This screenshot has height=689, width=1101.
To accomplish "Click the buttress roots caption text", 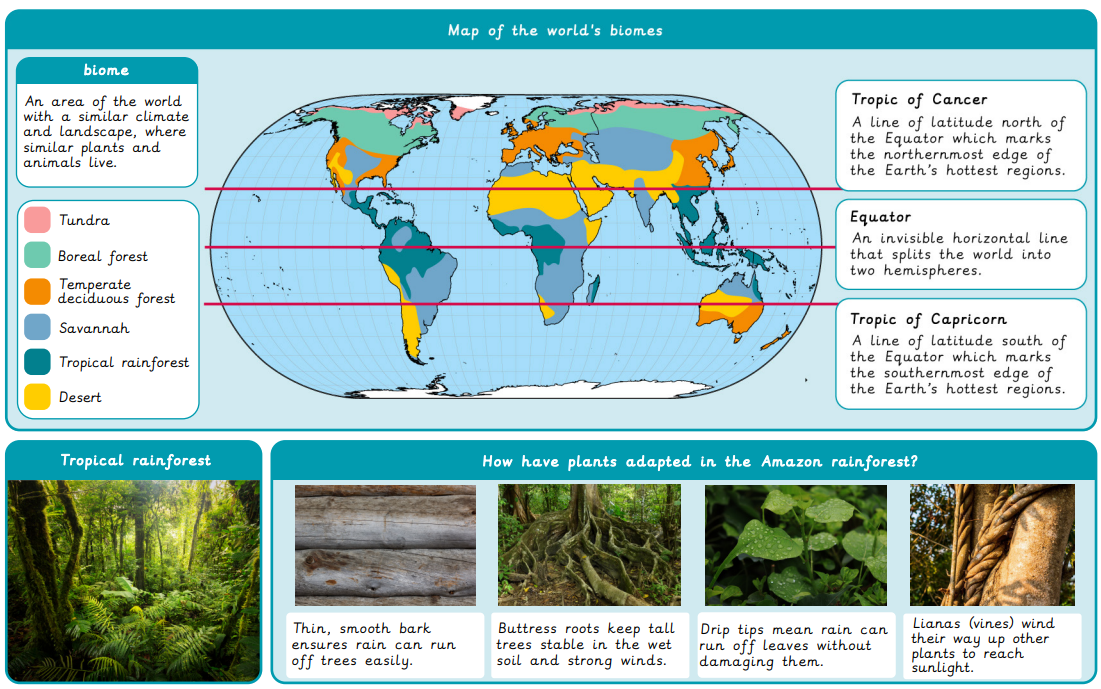I will coord(588,644).
